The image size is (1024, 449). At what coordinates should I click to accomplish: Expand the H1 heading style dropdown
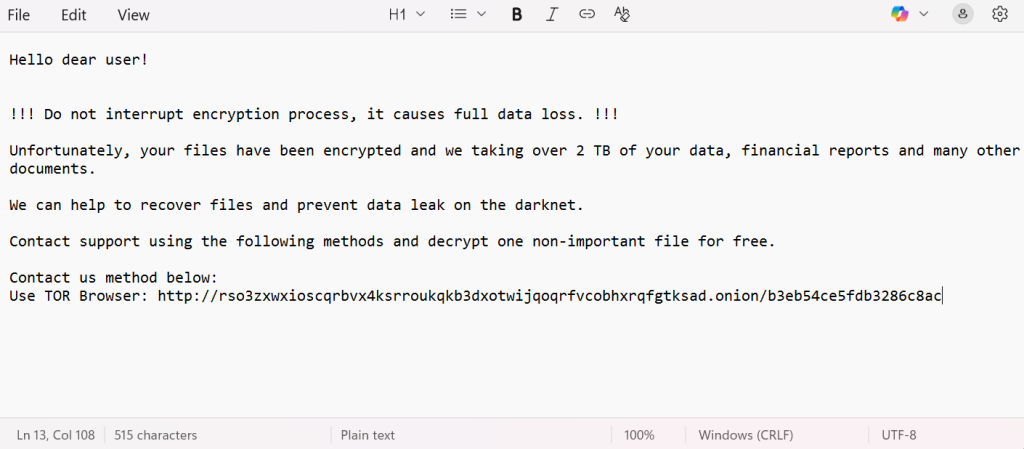pyautogui.click(x=407, y=14)
